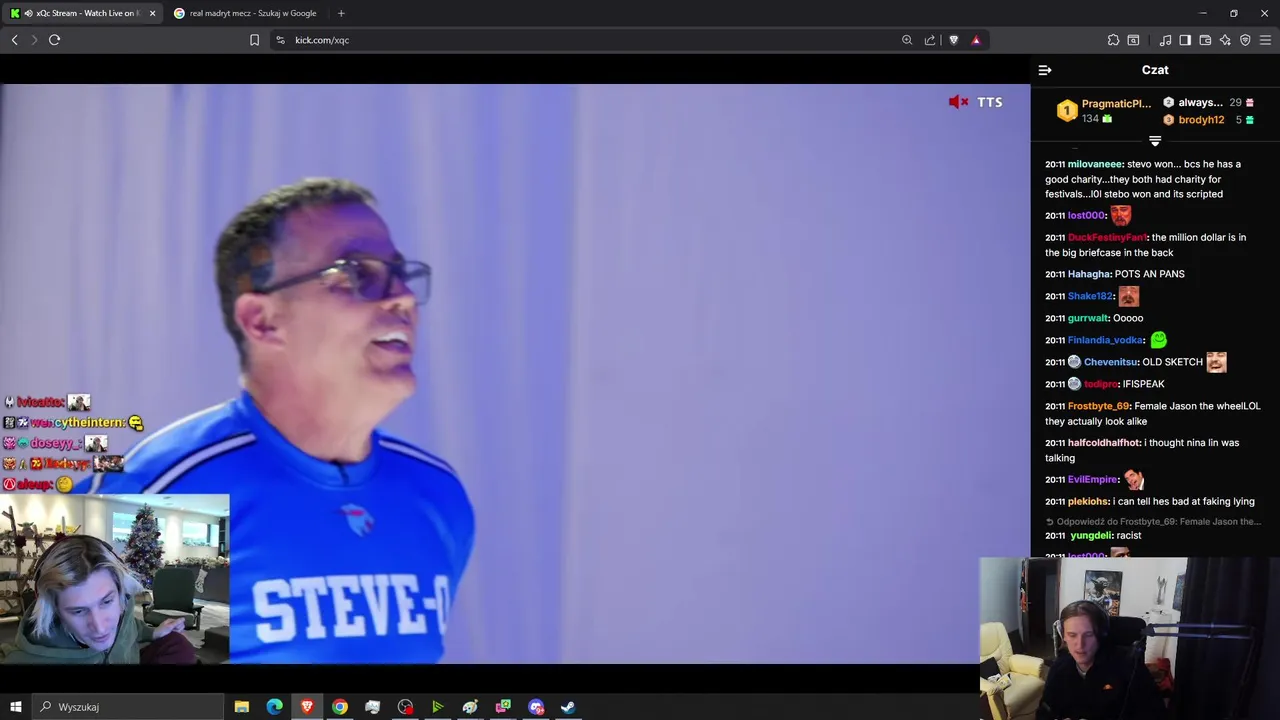
Task: Click username Finlandia_vodka in chat
Action: [x=1106, y=340]
